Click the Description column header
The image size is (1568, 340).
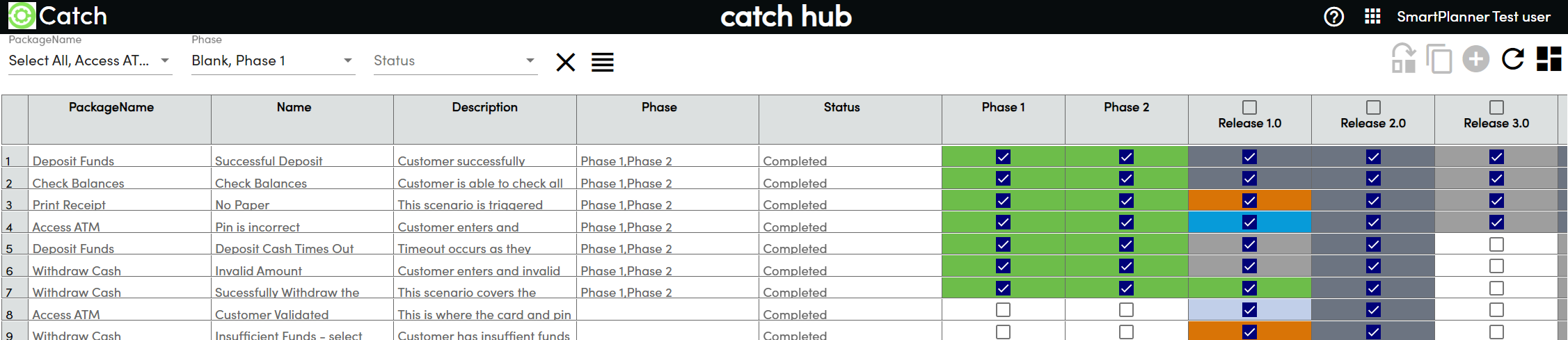pyautogui.click(x=484, y=107)
